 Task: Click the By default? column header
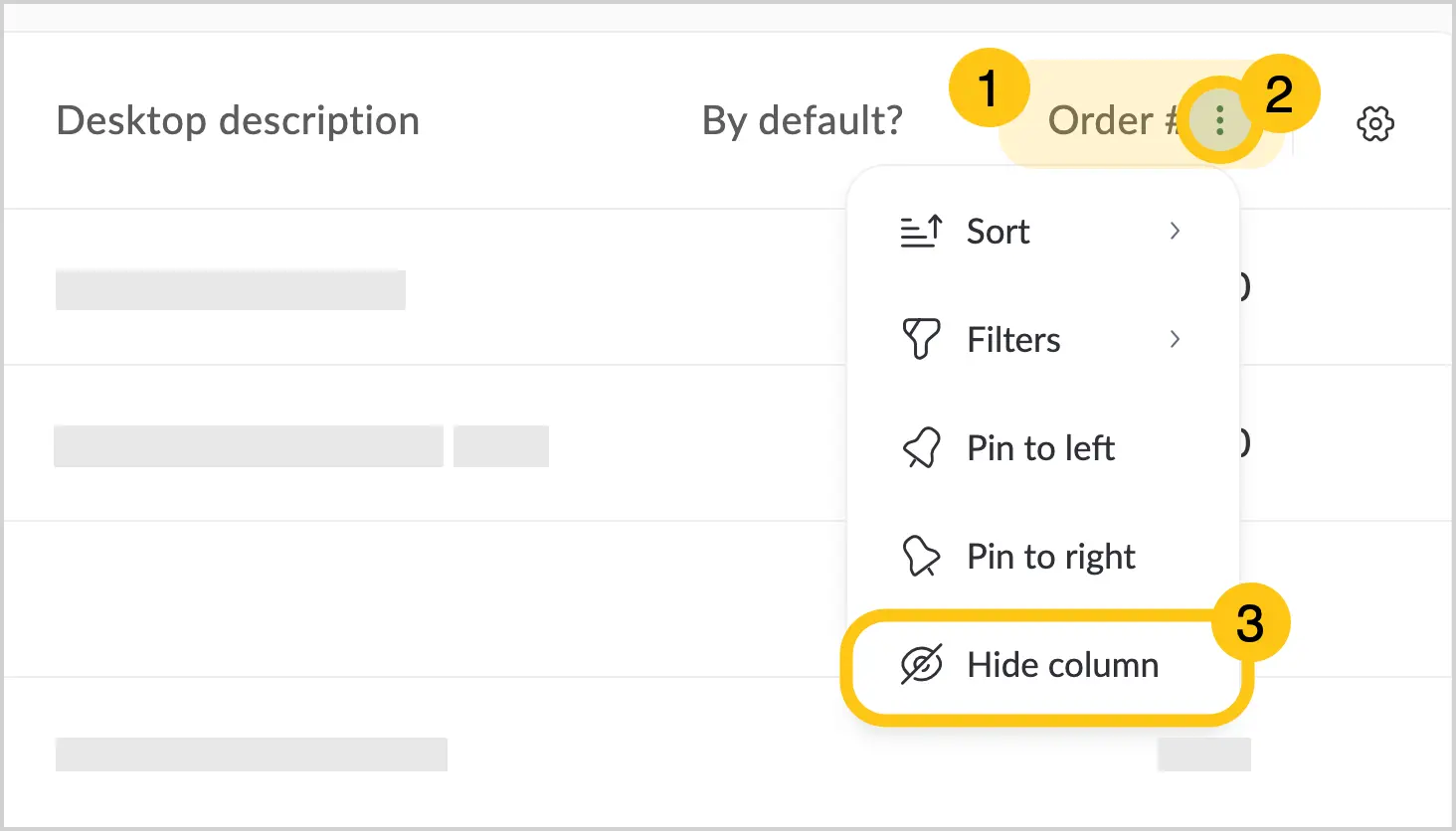[x=803, y=120]
